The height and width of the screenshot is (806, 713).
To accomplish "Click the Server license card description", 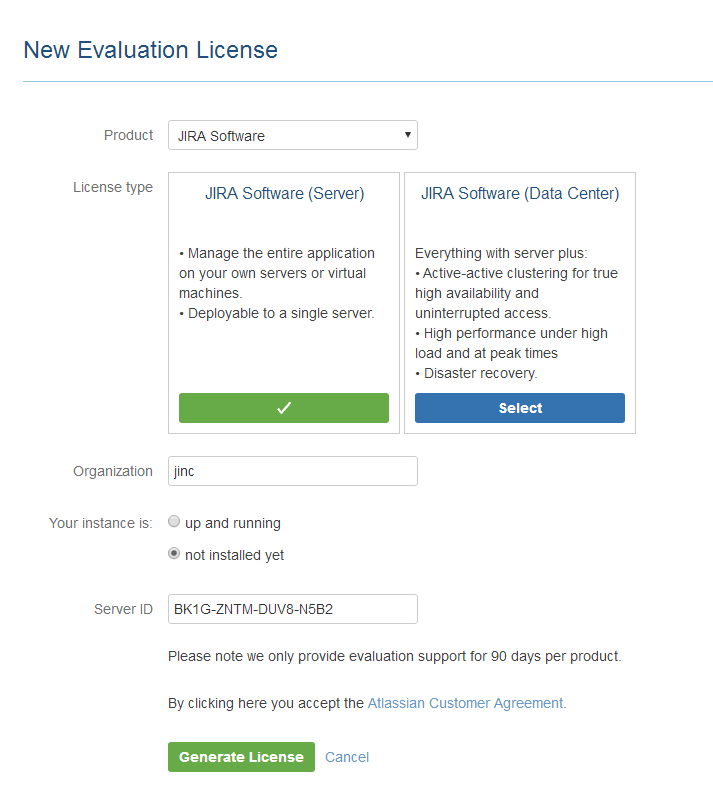I will (277, 283).
